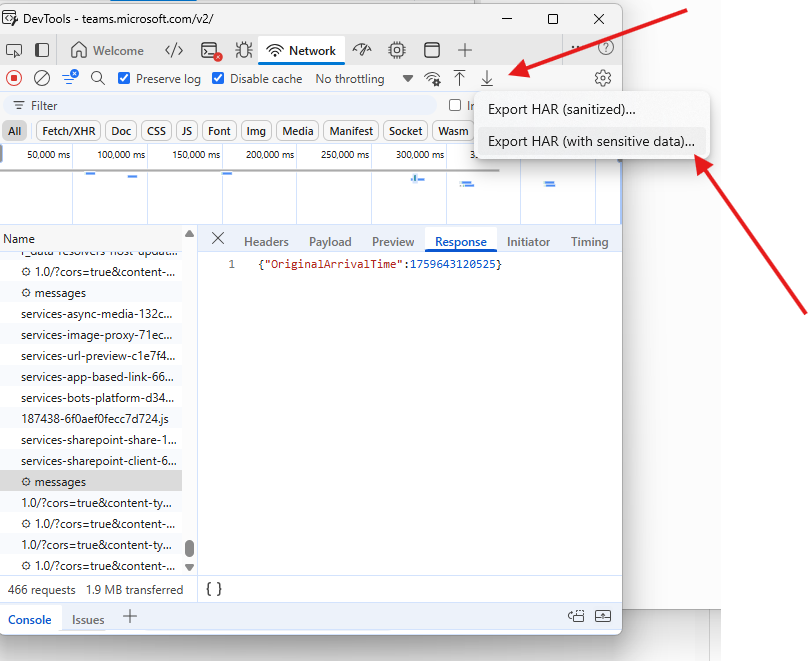Clear the network log

42,78
